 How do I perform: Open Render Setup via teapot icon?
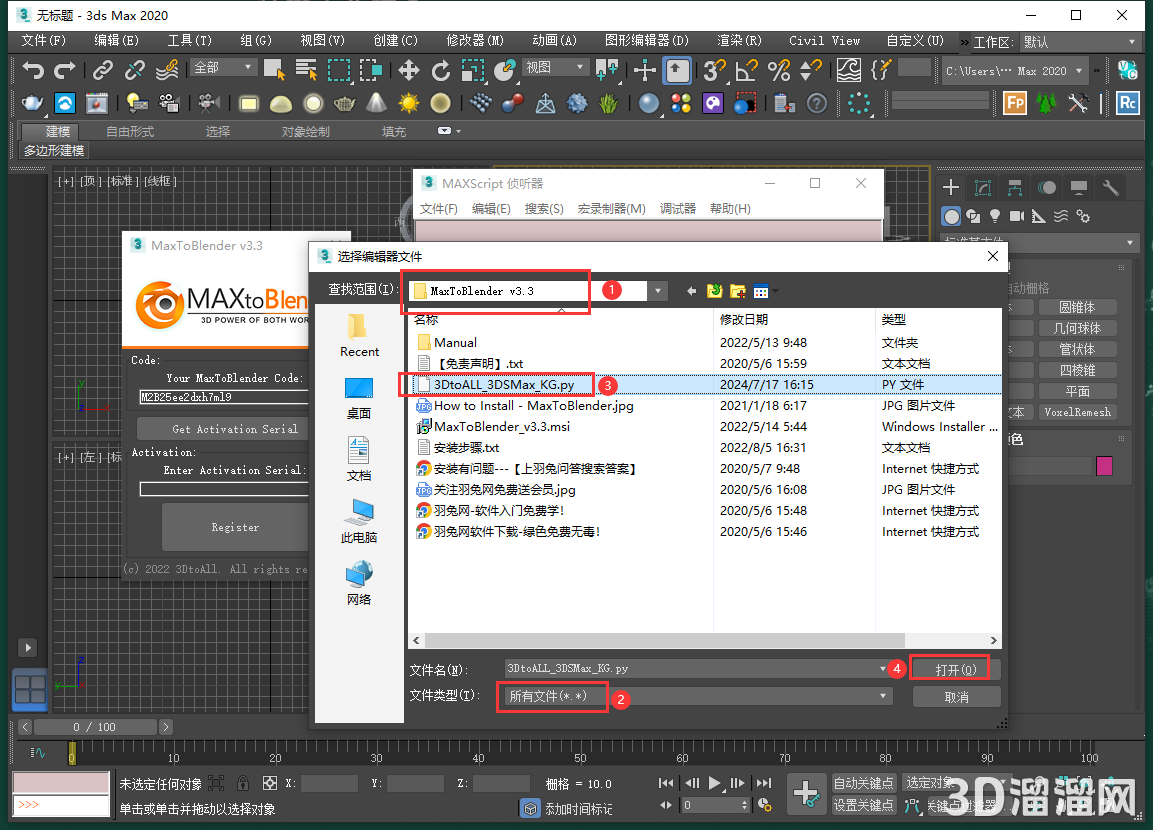point(31,103)
